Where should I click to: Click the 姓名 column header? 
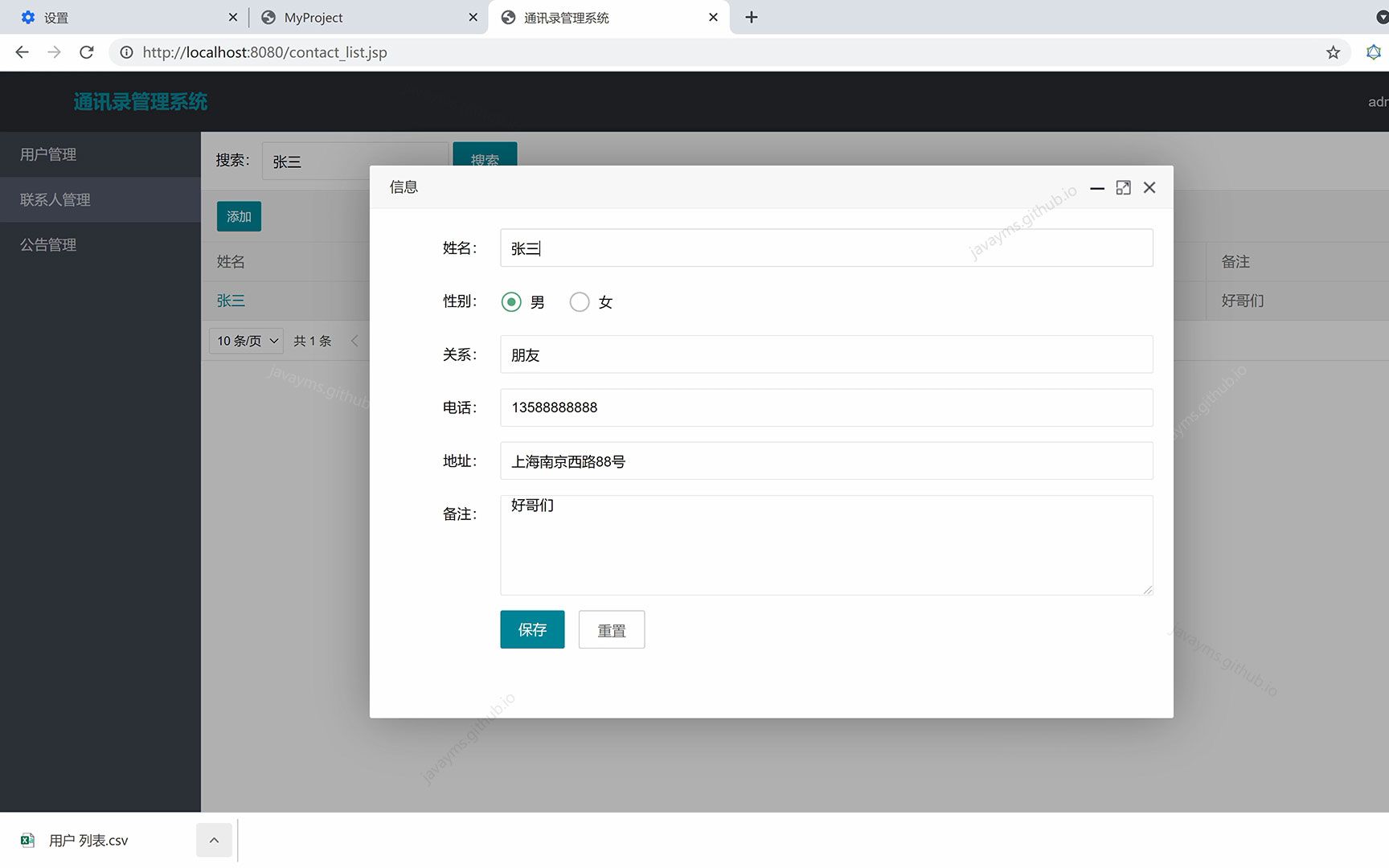tap(231, 261)
